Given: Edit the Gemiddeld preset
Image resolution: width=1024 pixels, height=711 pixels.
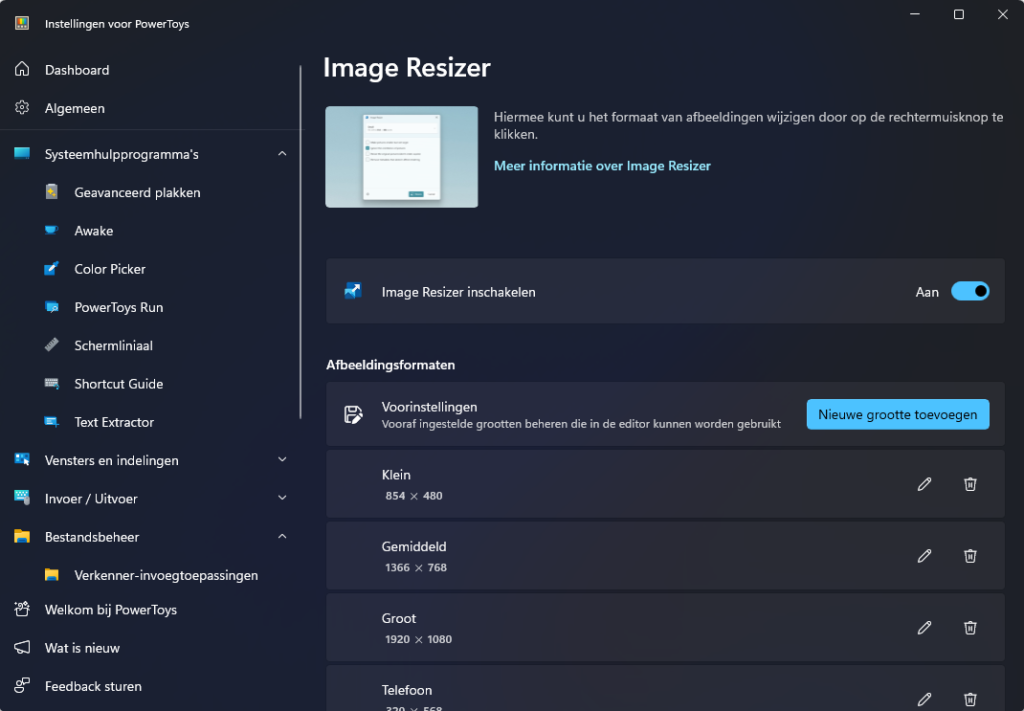Looking at the screenshot, I should (x=924, y=556).
